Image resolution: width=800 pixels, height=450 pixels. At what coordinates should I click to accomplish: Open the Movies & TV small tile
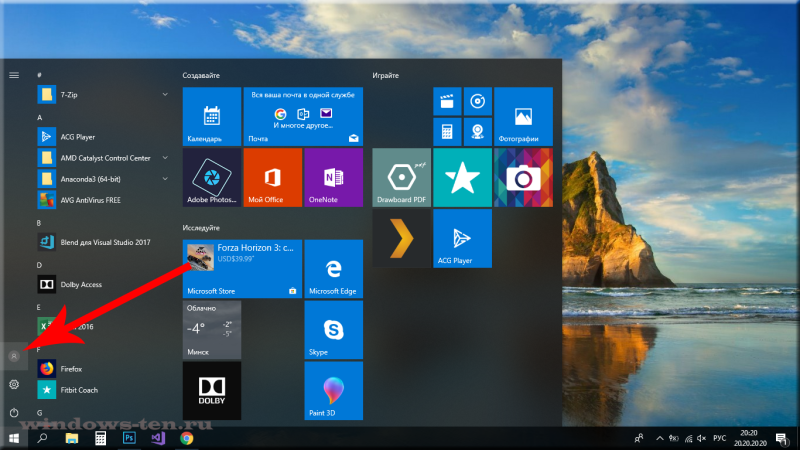click(447, 101)
